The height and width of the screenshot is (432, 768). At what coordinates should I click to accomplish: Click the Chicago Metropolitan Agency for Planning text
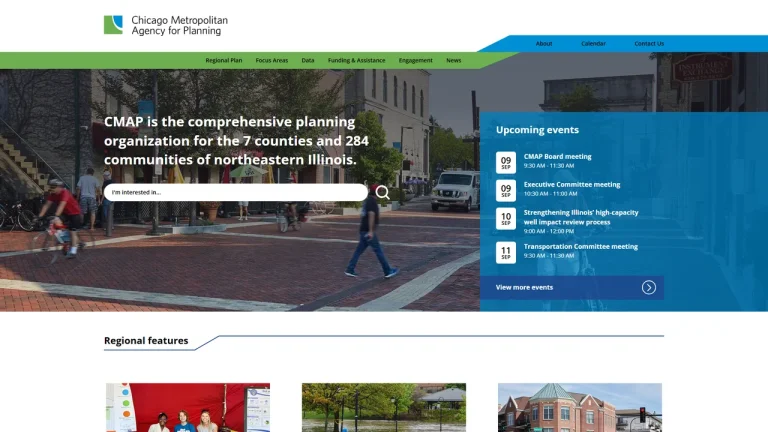pyautogui.click(x=179, y=25)
